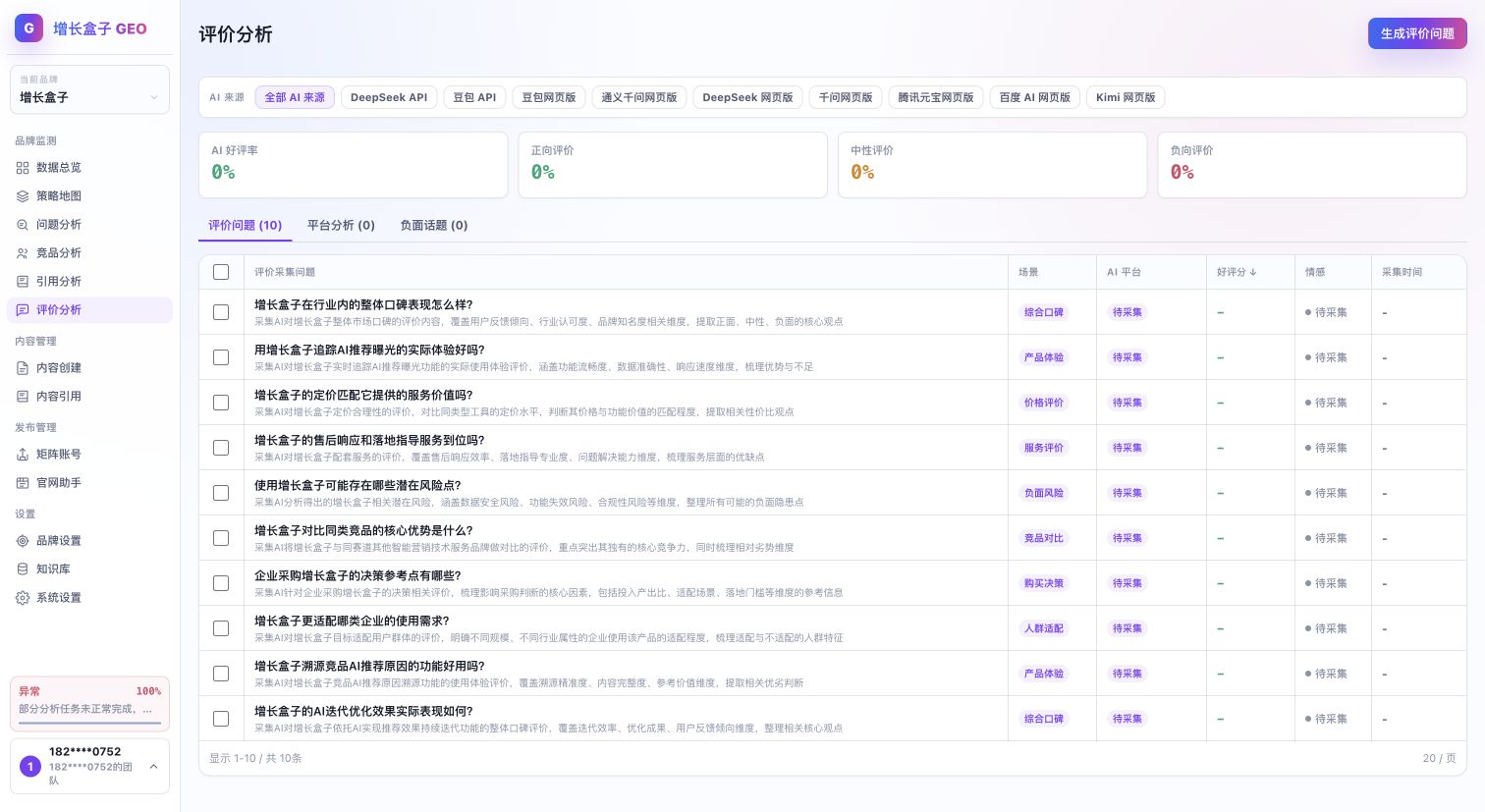Click the 人群适配 scene tag
The width and height of the screenshot is (1485, 812).
(x=1044, y=628)
